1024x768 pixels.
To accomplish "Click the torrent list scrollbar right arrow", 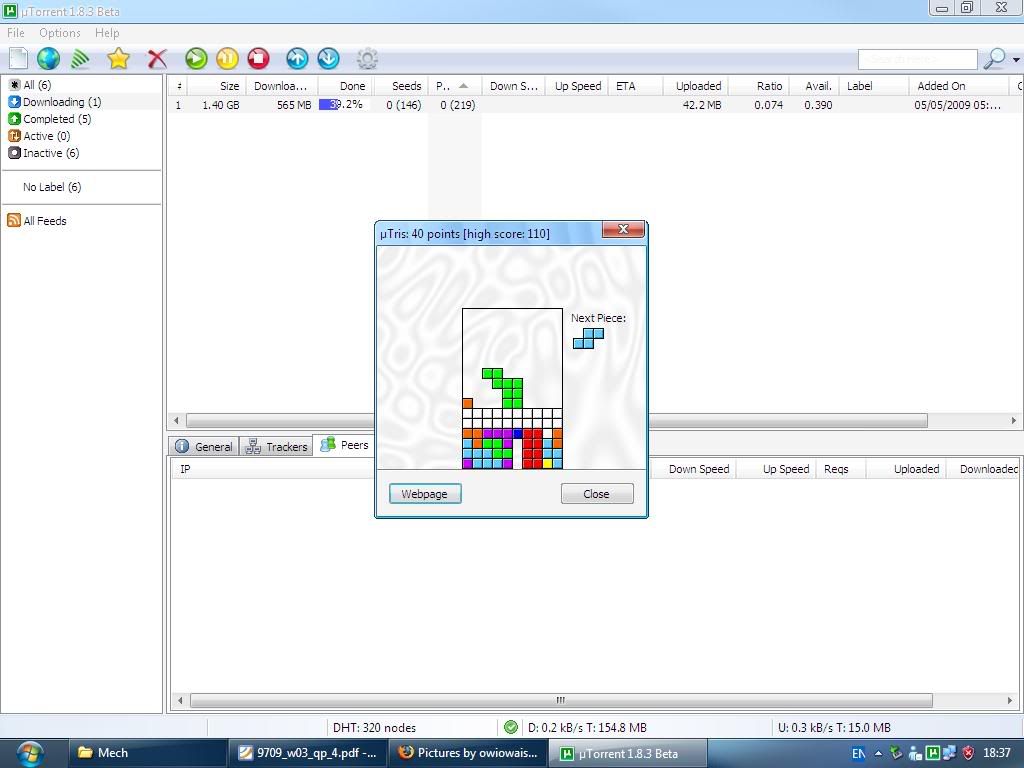I will click(1014, 421).
